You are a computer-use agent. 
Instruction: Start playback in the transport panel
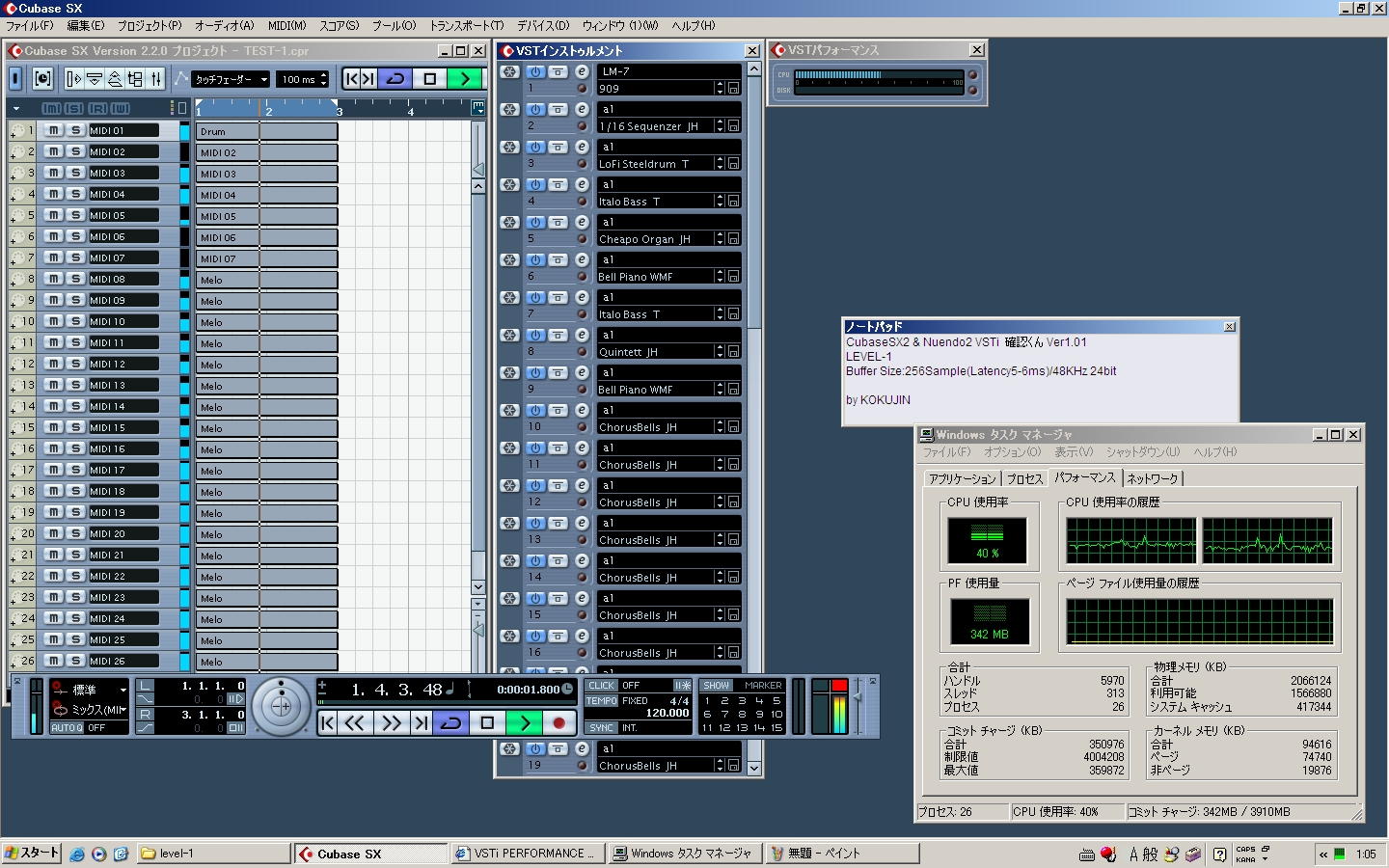524,722
